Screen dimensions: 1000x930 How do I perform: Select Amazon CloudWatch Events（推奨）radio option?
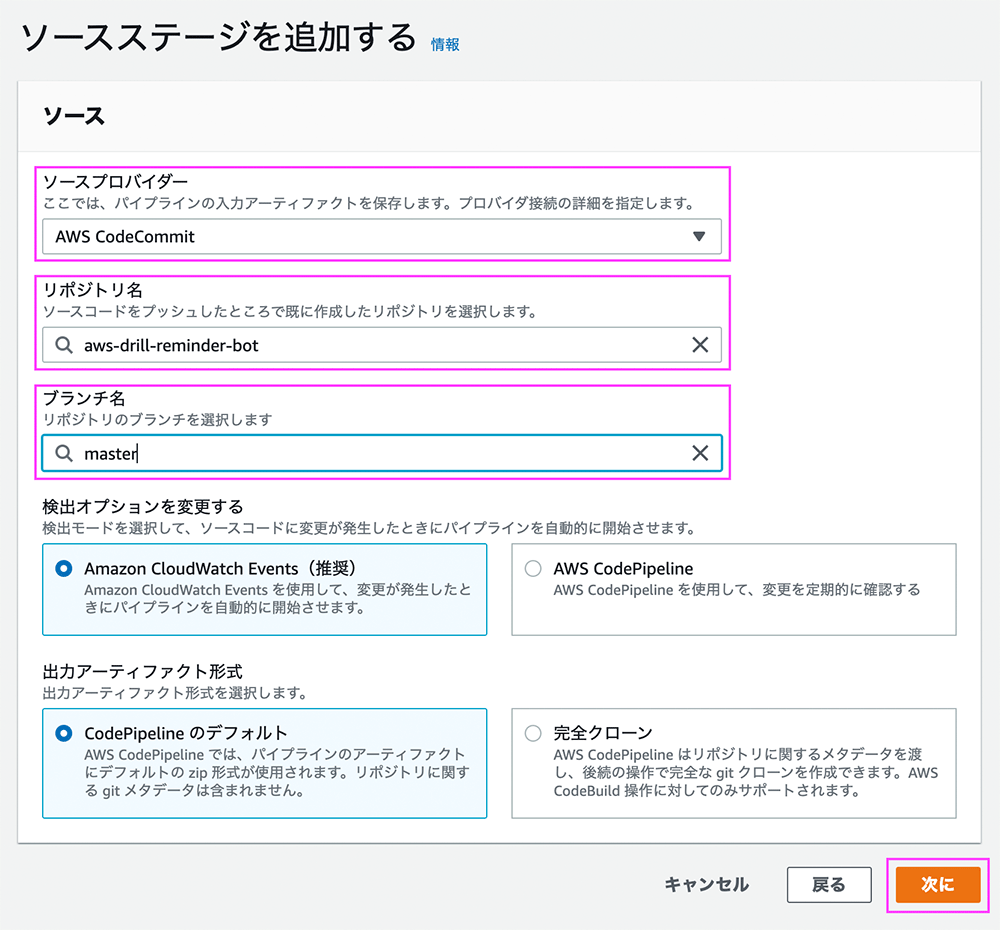64,568
